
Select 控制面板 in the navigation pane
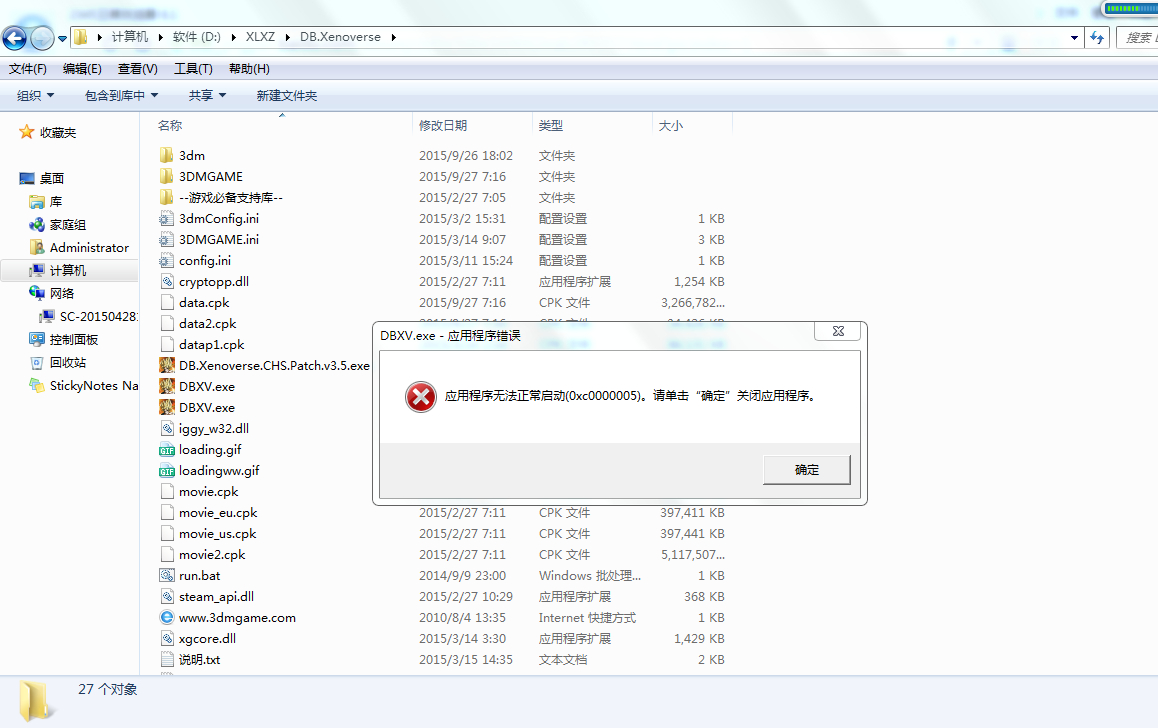(74, 339)
